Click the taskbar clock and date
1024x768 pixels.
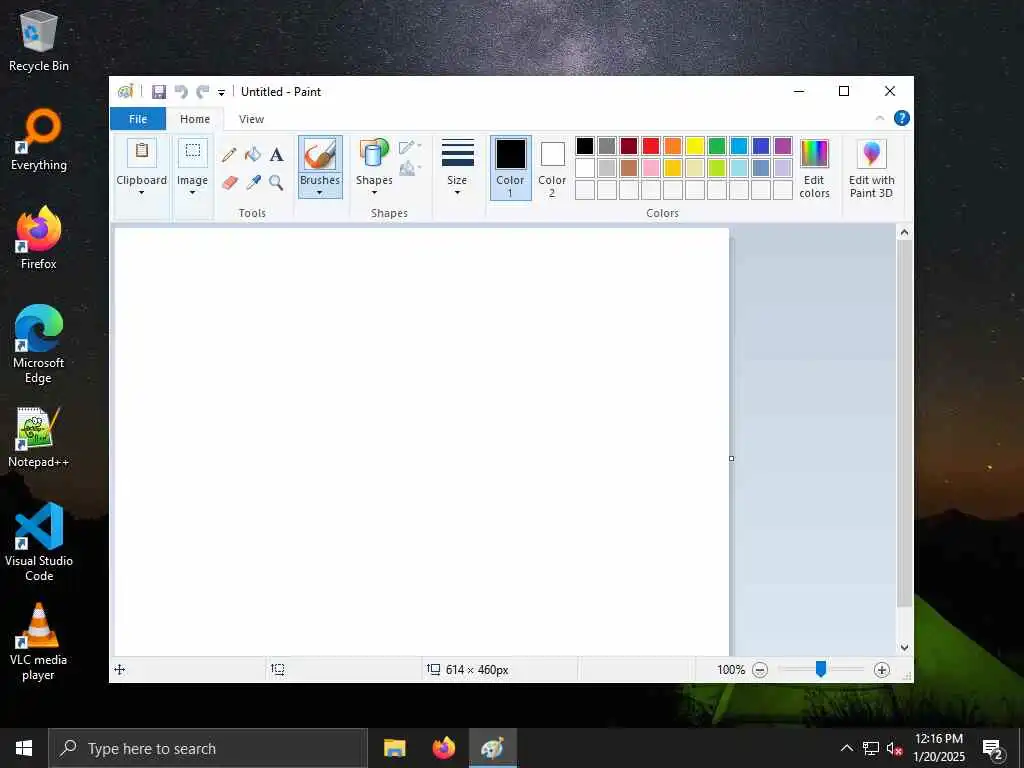(938, 748)
